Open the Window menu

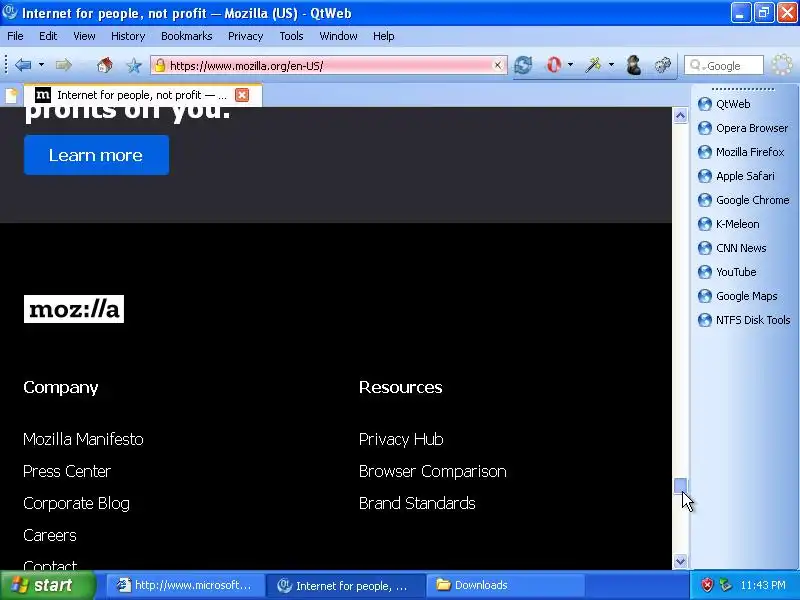338,36
